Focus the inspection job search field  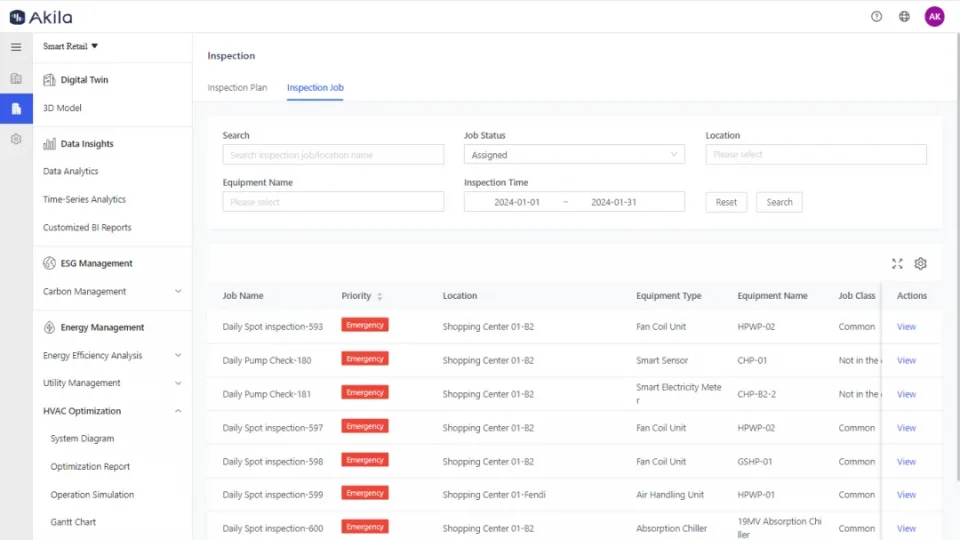(x=333, y=155)
